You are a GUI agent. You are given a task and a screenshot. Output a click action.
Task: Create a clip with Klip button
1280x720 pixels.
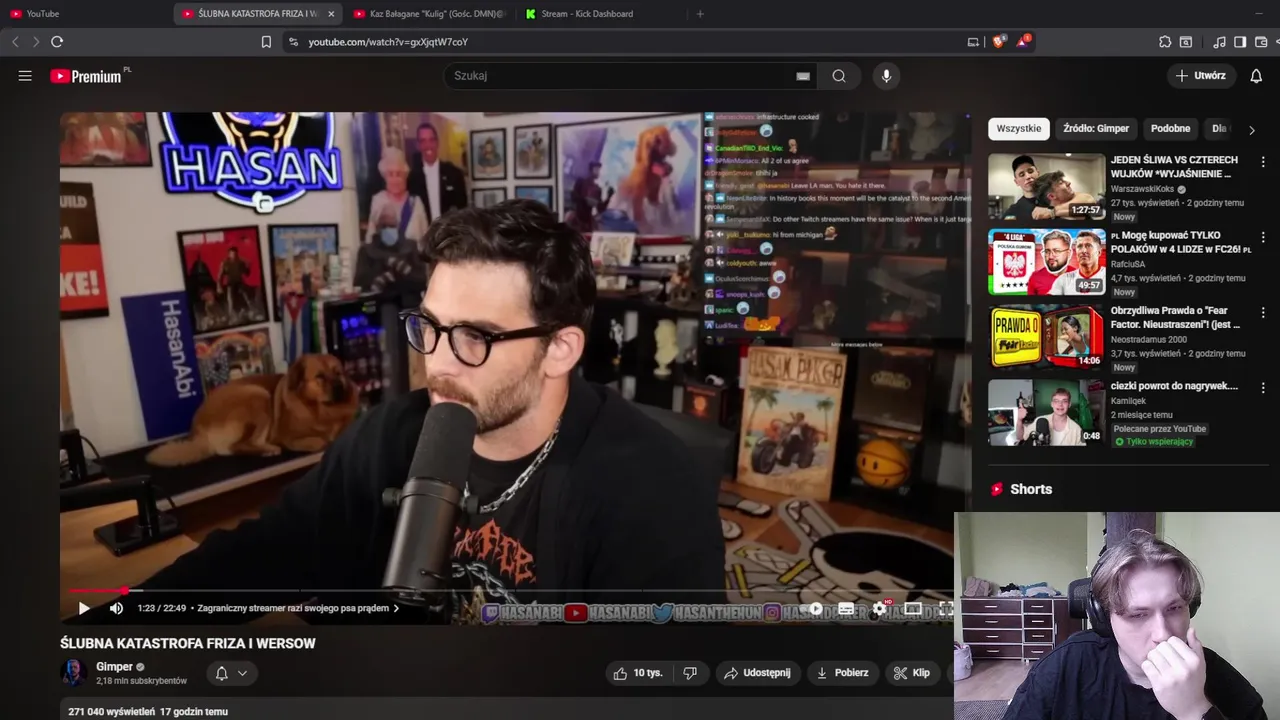pos(912,673)
